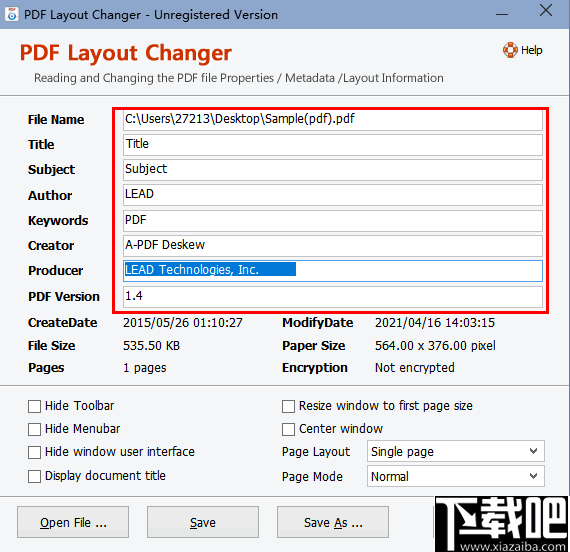
Task: Select the PDF Version field showing 1.4
Action: (333, 297)
